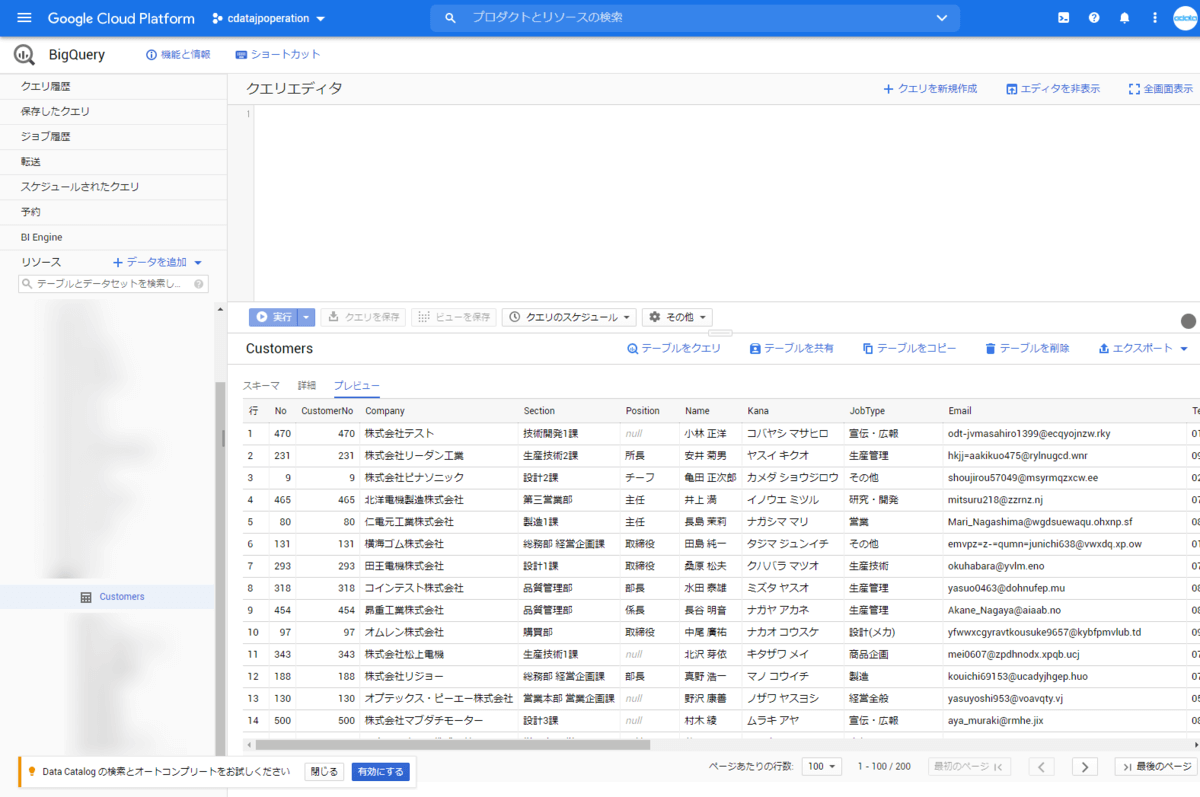Click テーブルをコピー
Image resolution: width=1200 pixels, height=797 pixels.
tap(909, 348)
